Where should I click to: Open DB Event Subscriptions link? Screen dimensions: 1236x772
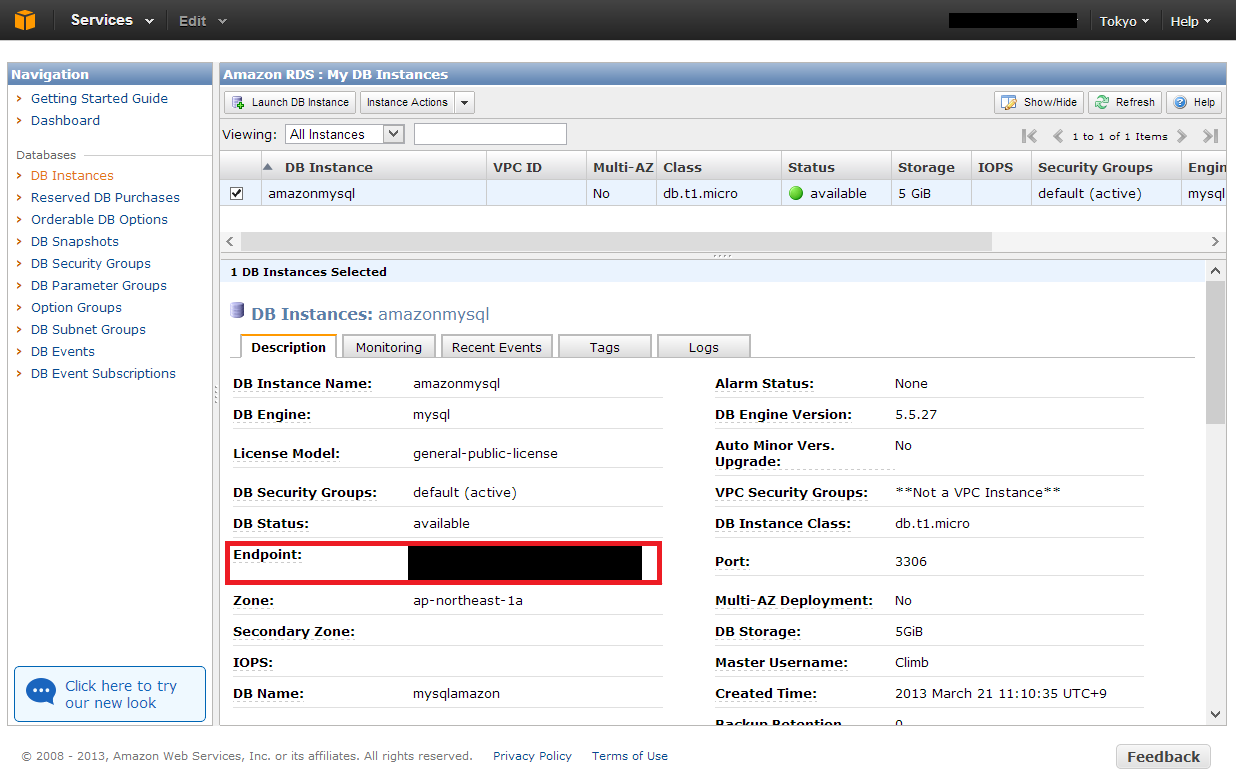coord(103,373)
